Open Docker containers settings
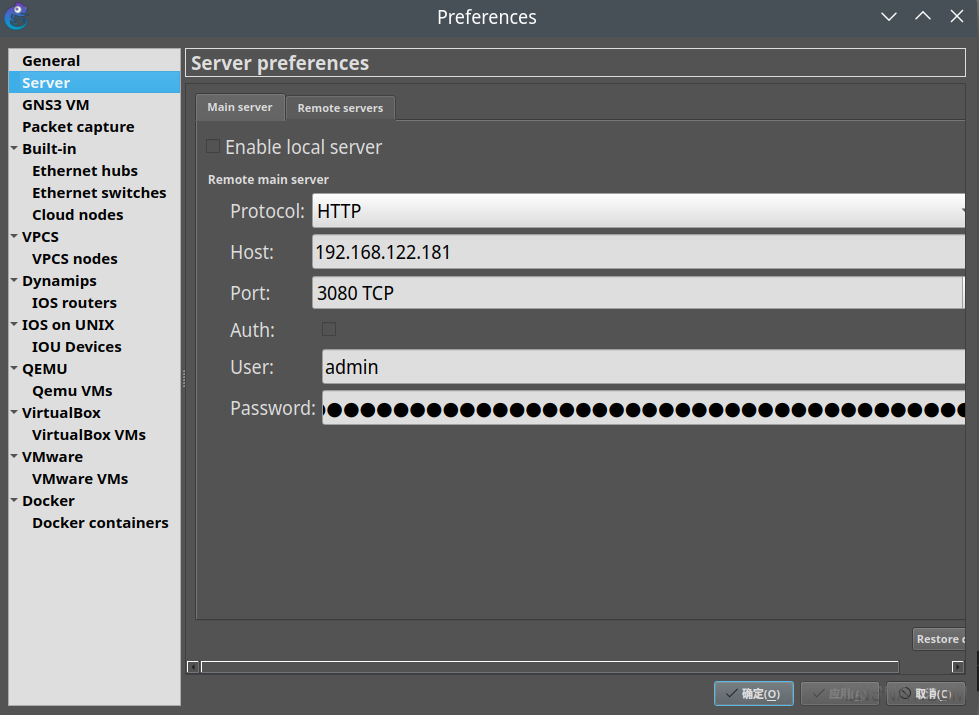The image size is (979, 715). [101, 523]
